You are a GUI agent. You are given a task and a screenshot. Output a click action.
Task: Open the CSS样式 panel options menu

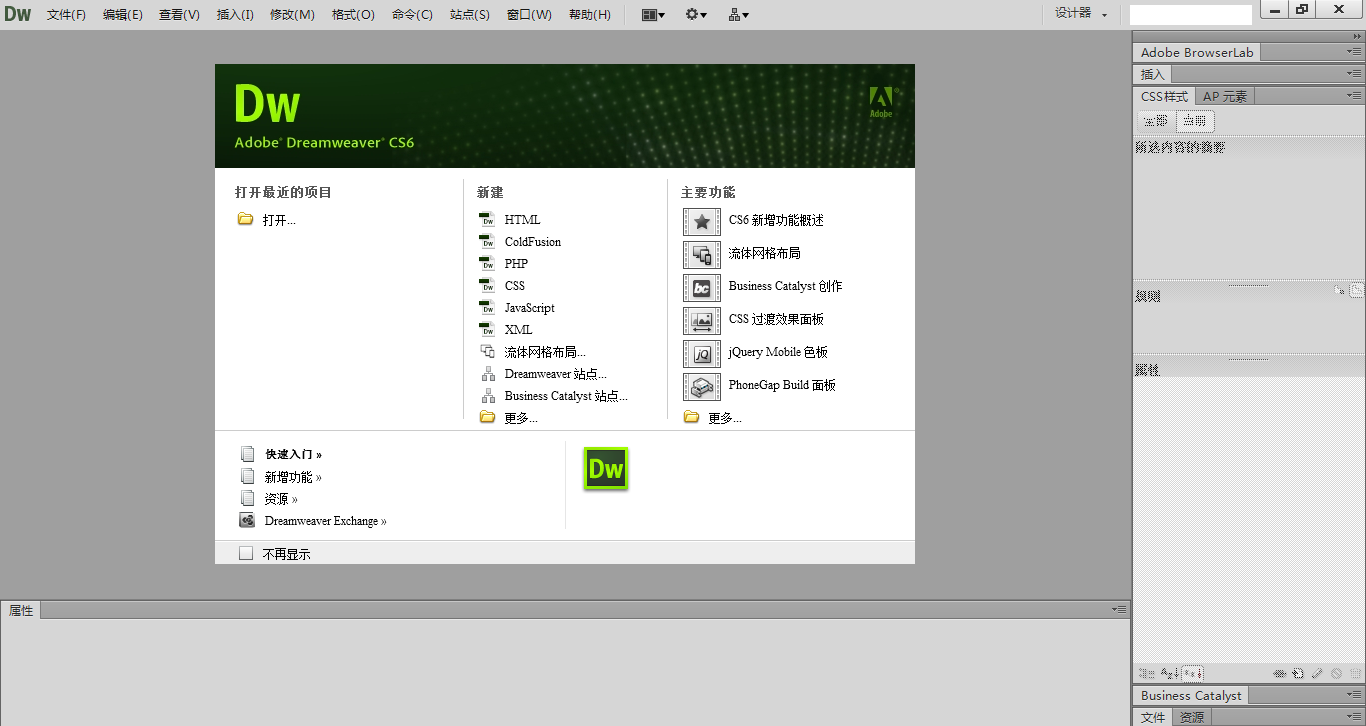click(x=1354, y=96)
